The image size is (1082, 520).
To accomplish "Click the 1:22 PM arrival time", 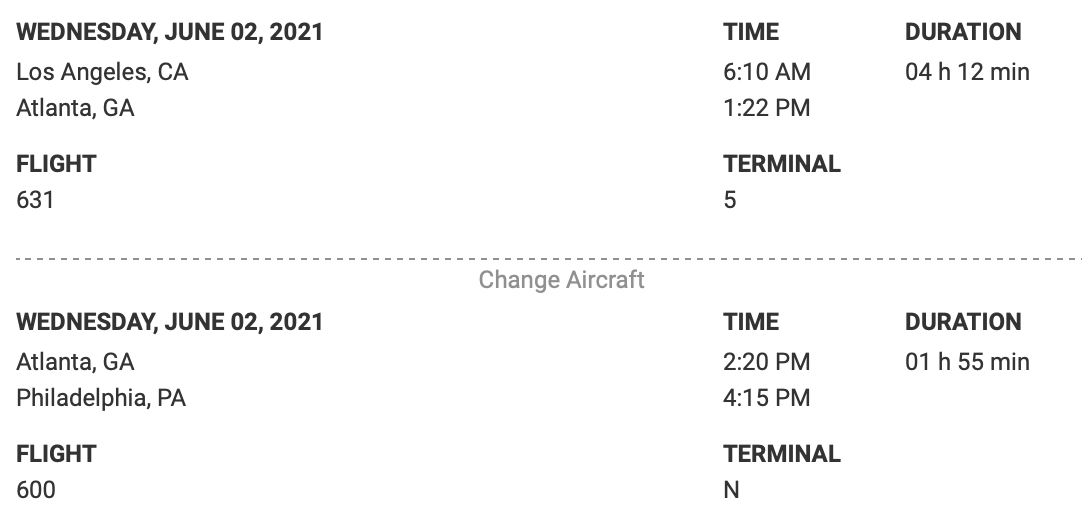I will click(767, 108).
